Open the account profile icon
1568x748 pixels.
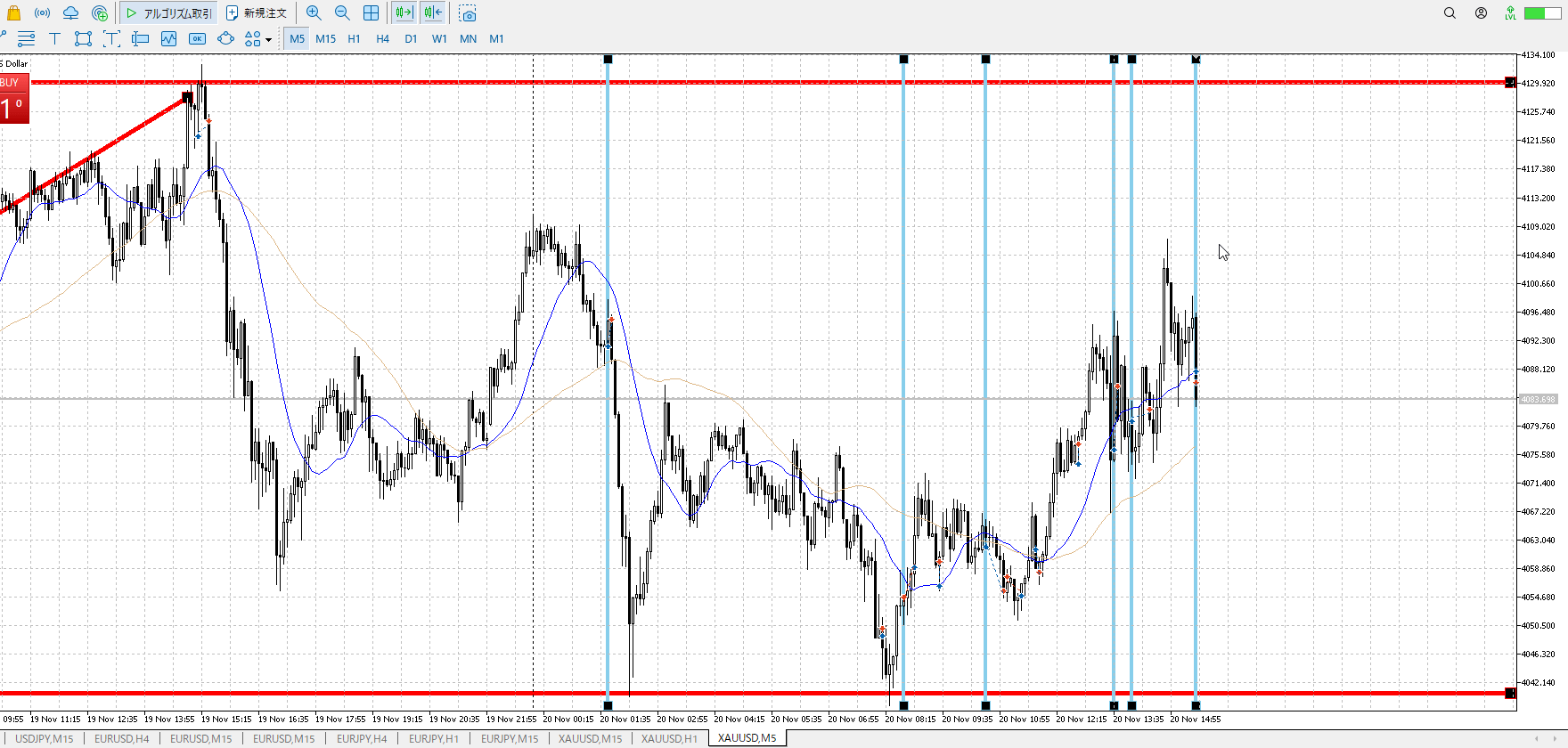coord(1481,12)
